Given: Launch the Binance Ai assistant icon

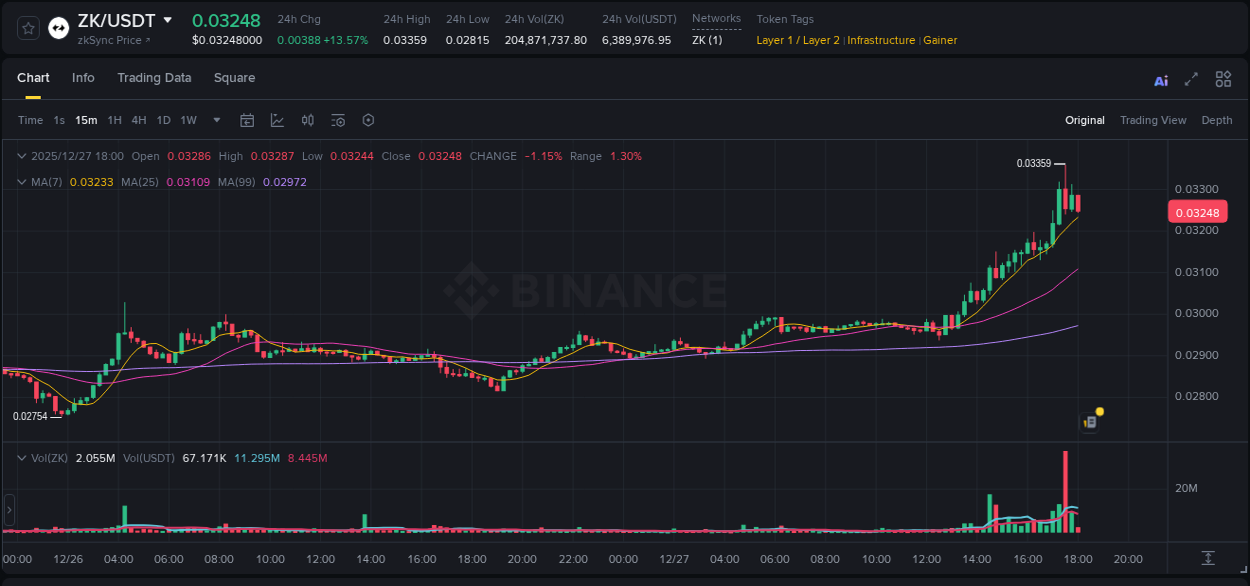Looking at the screenshot, I should [1160, 79].
